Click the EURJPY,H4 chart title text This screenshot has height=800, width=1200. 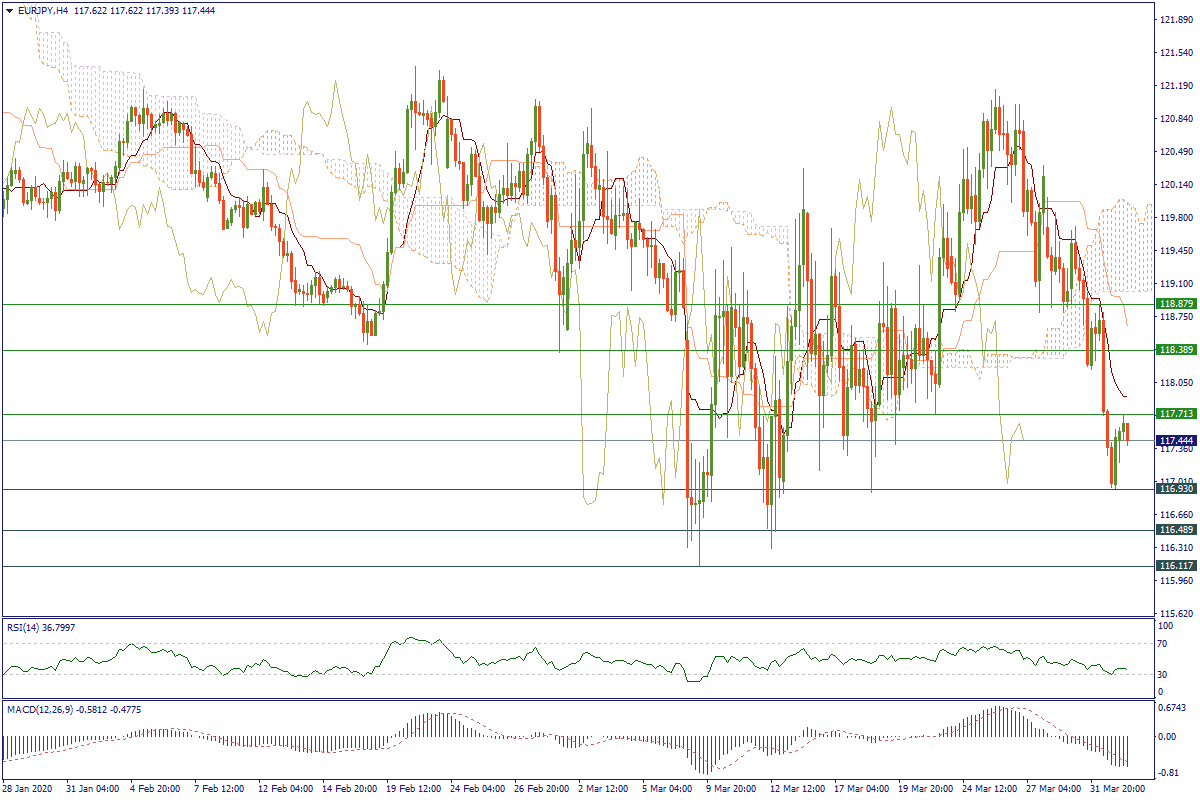click(x=43, y=10)
